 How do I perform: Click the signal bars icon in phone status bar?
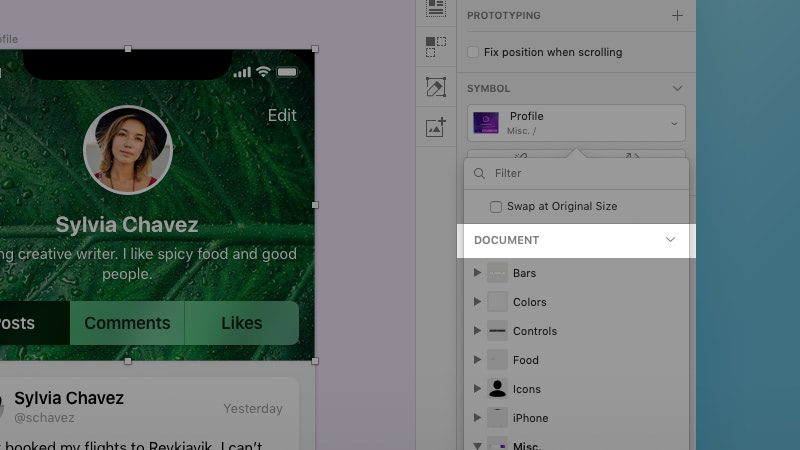click(242, 72)
